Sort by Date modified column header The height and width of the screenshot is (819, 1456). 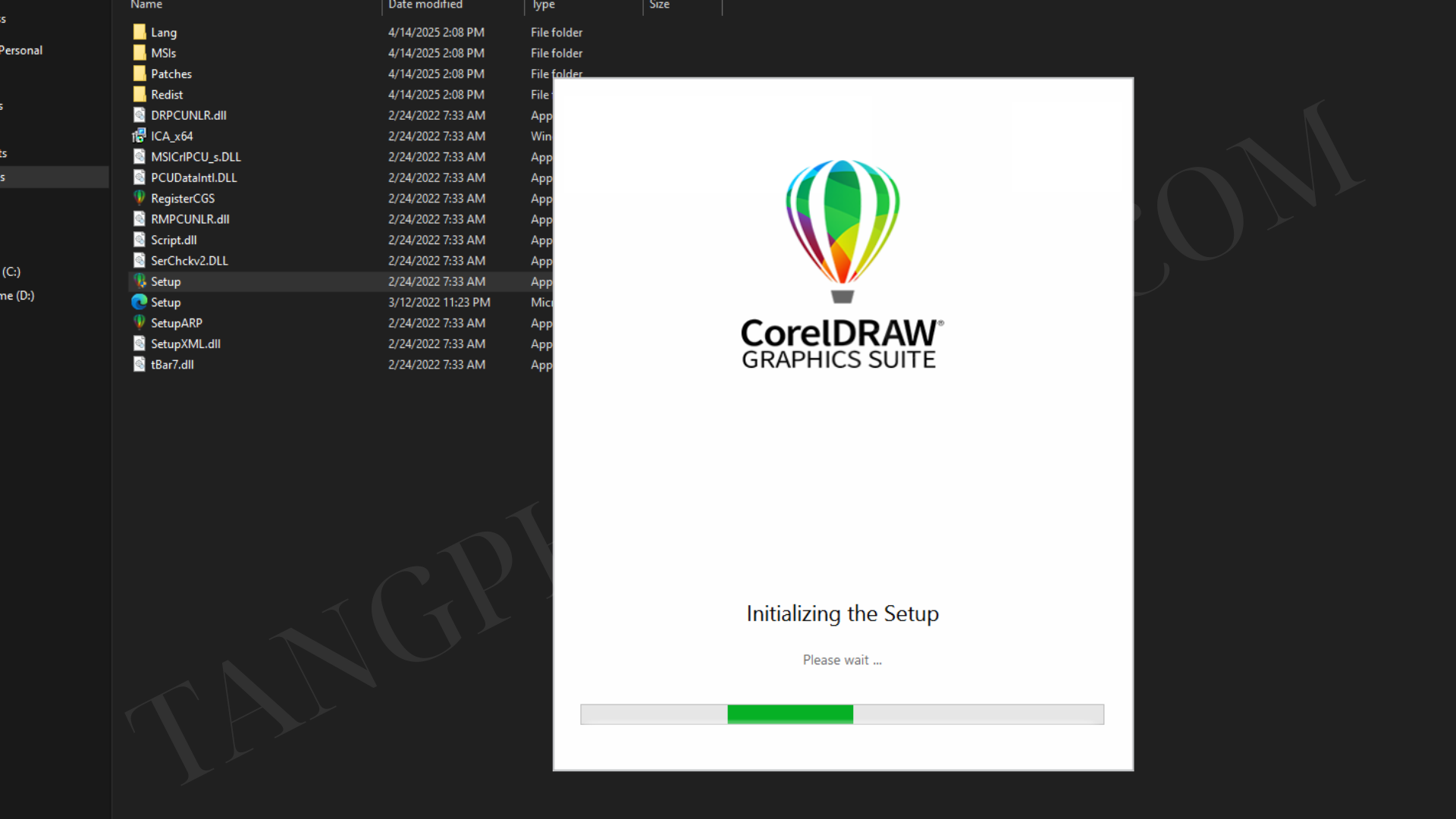click(x=425, y=5)
